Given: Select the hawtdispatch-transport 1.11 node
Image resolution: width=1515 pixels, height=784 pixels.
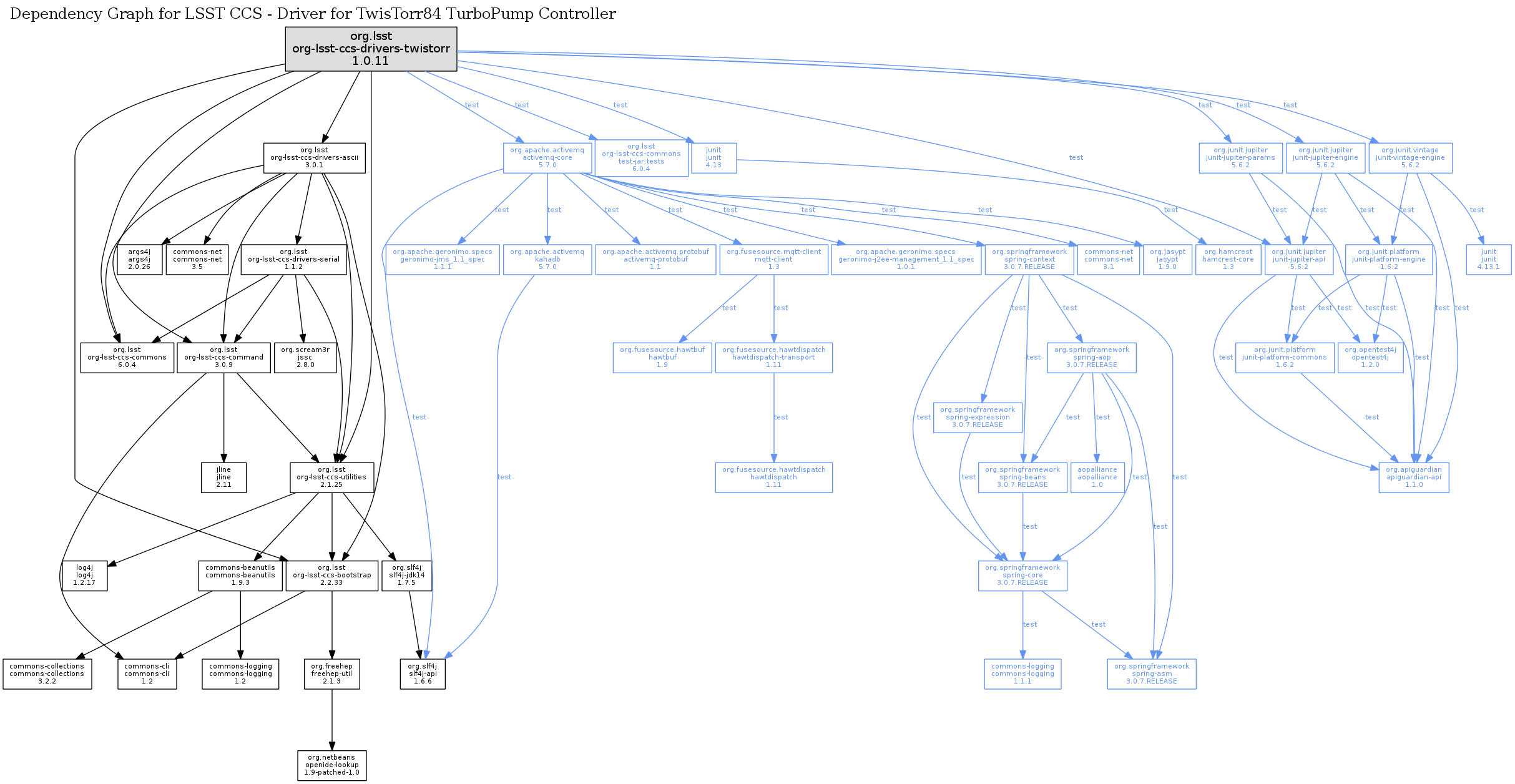Looking at the screenshot, I should pos(773,358).
